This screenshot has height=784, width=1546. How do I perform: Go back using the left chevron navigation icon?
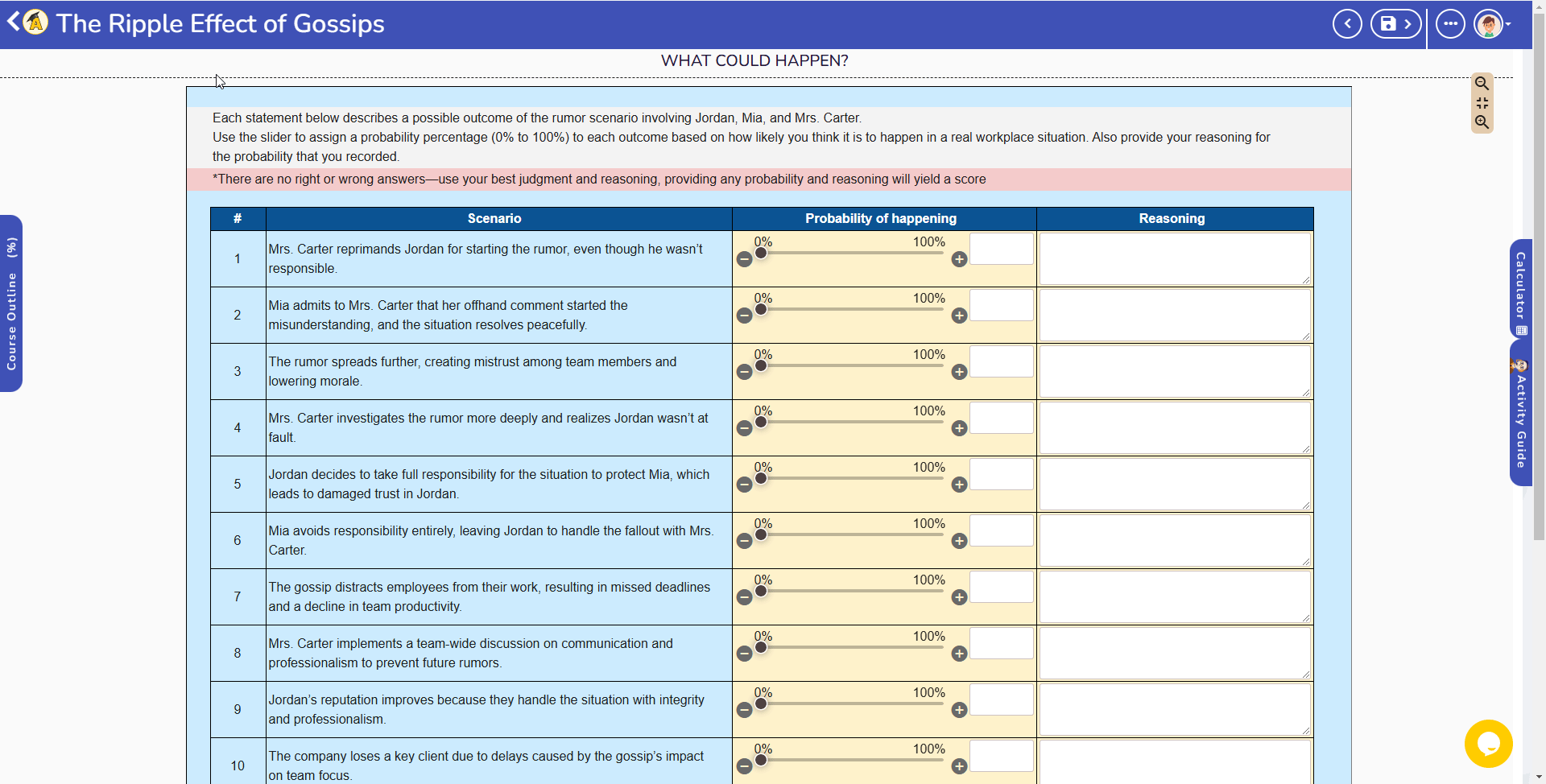pyautogui.click(x=1347, y=23)
